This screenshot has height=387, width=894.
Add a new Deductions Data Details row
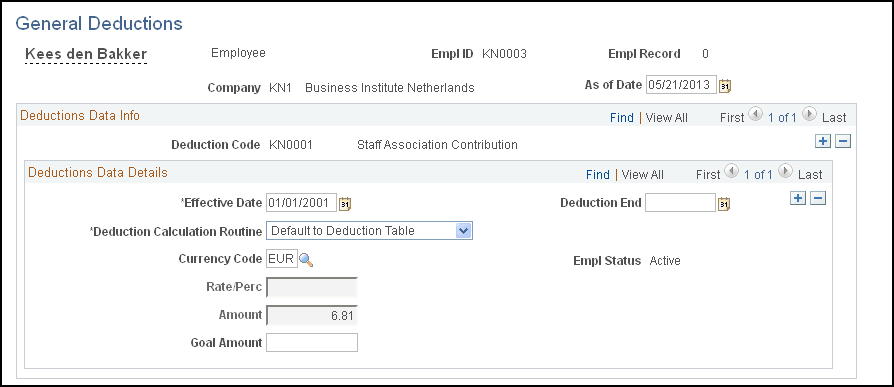[798, 198]
